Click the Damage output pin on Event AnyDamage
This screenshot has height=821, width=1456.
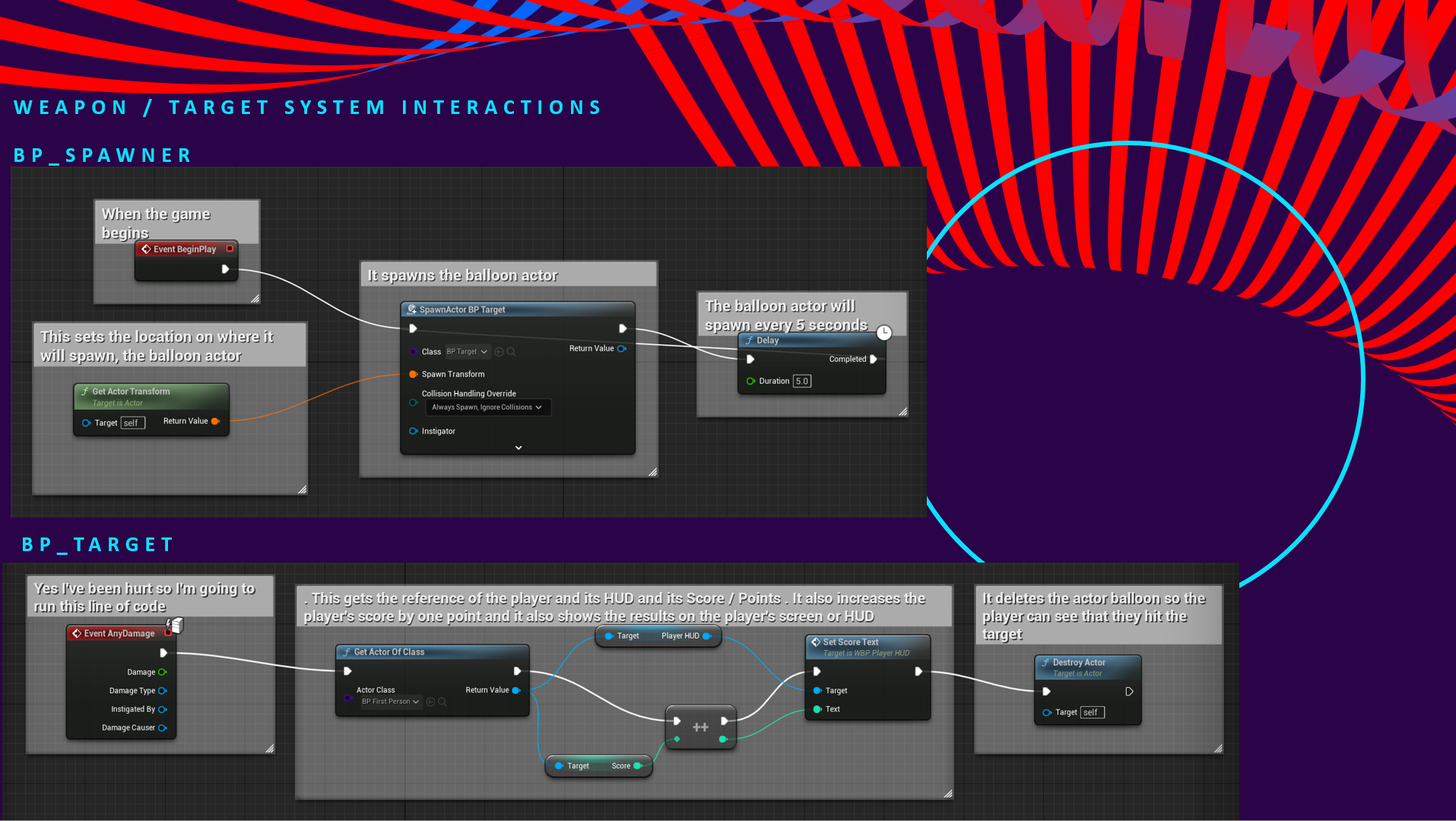(x=162, y=672)
